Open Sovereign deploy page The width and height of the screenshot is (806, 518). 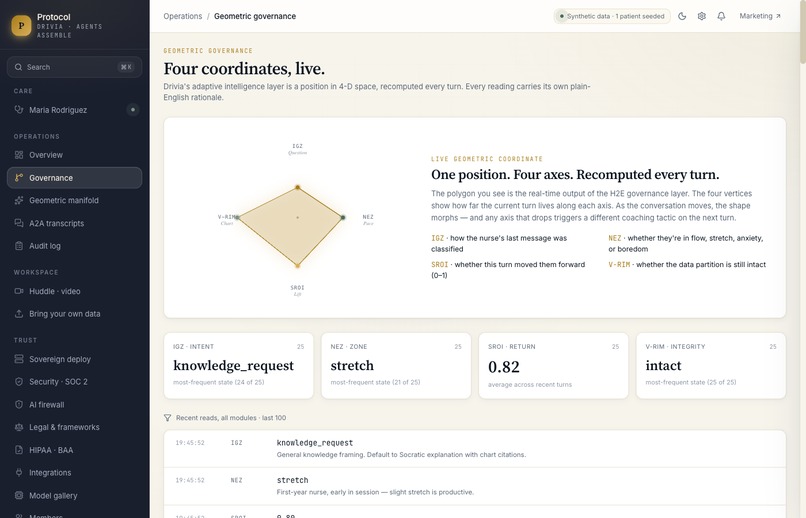[75, 359]
